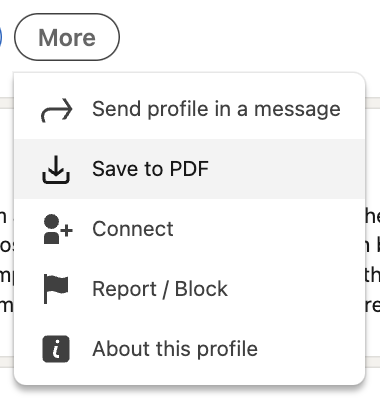Export this profile as a PDF file
The width and height of the screenshot is (380, 404).
coord(189,169)
